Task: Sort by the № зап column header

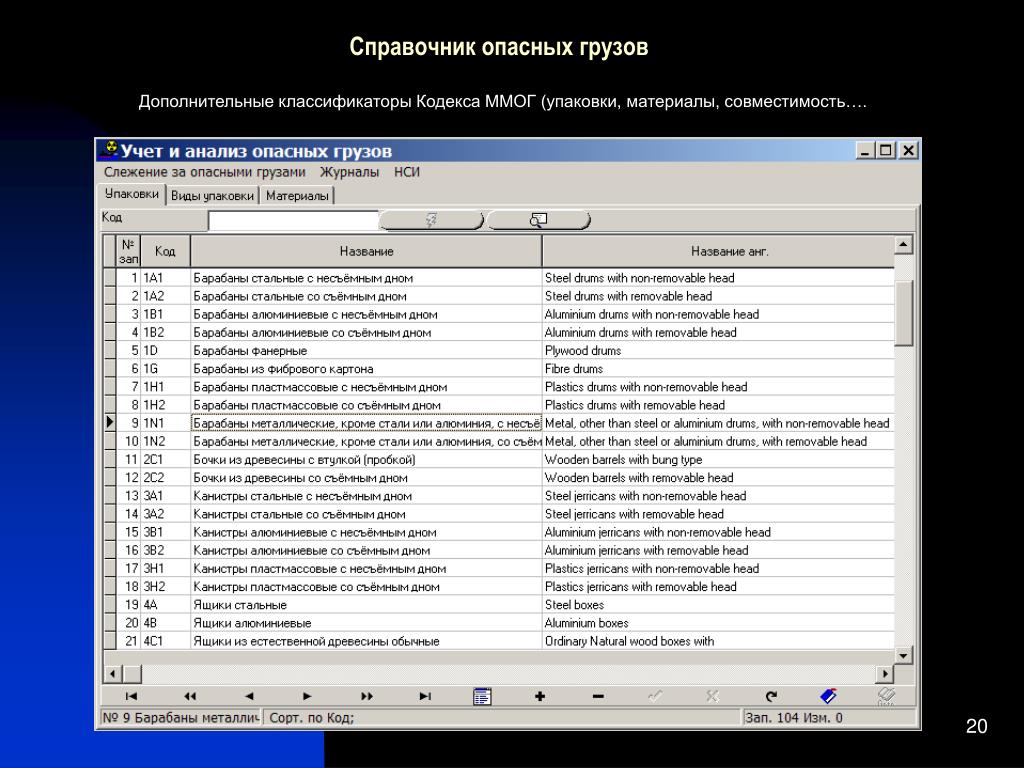Action: click(x=128, y=251)
